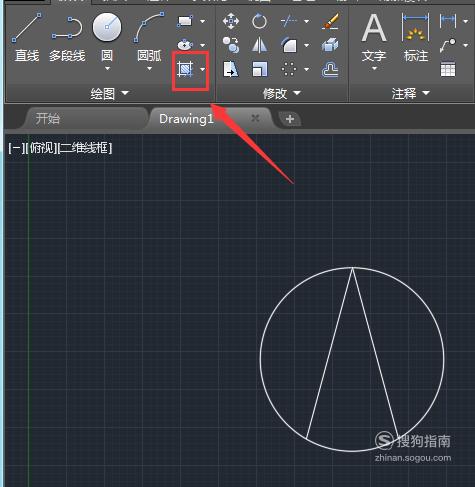The height and width of the screenshot is (487, 475).
Task: Activate the Move tool
Action: pyautogui.click(x=231, y=21)
